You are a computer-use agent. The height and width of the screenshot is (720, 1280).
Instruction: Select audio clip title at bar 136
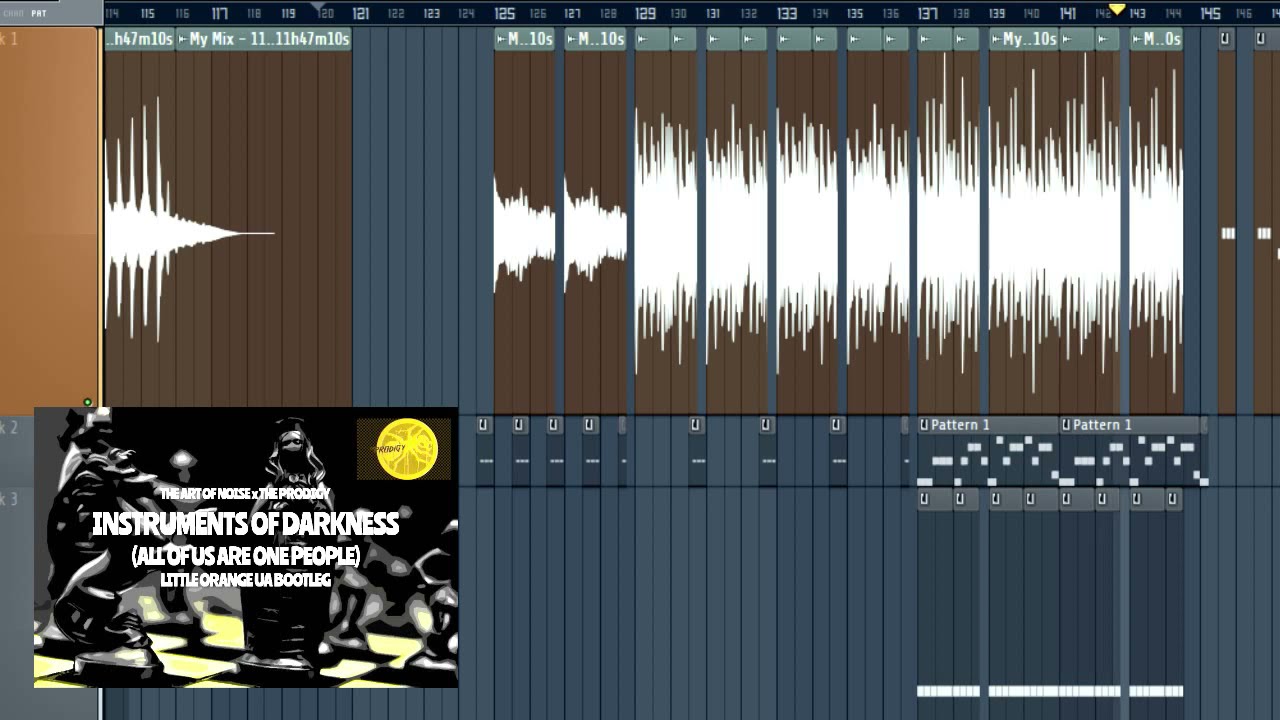895,39
